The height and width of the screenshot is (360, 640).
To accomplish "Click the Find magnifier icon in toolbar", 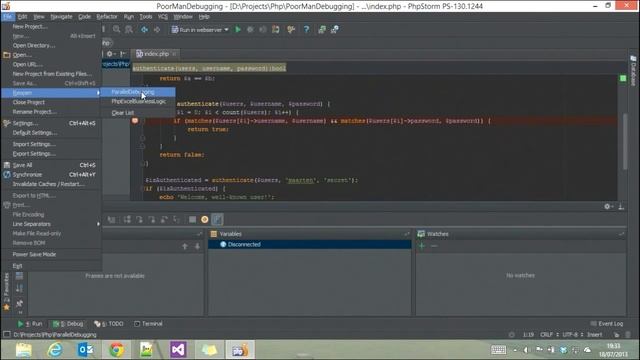I will point(116,29).
